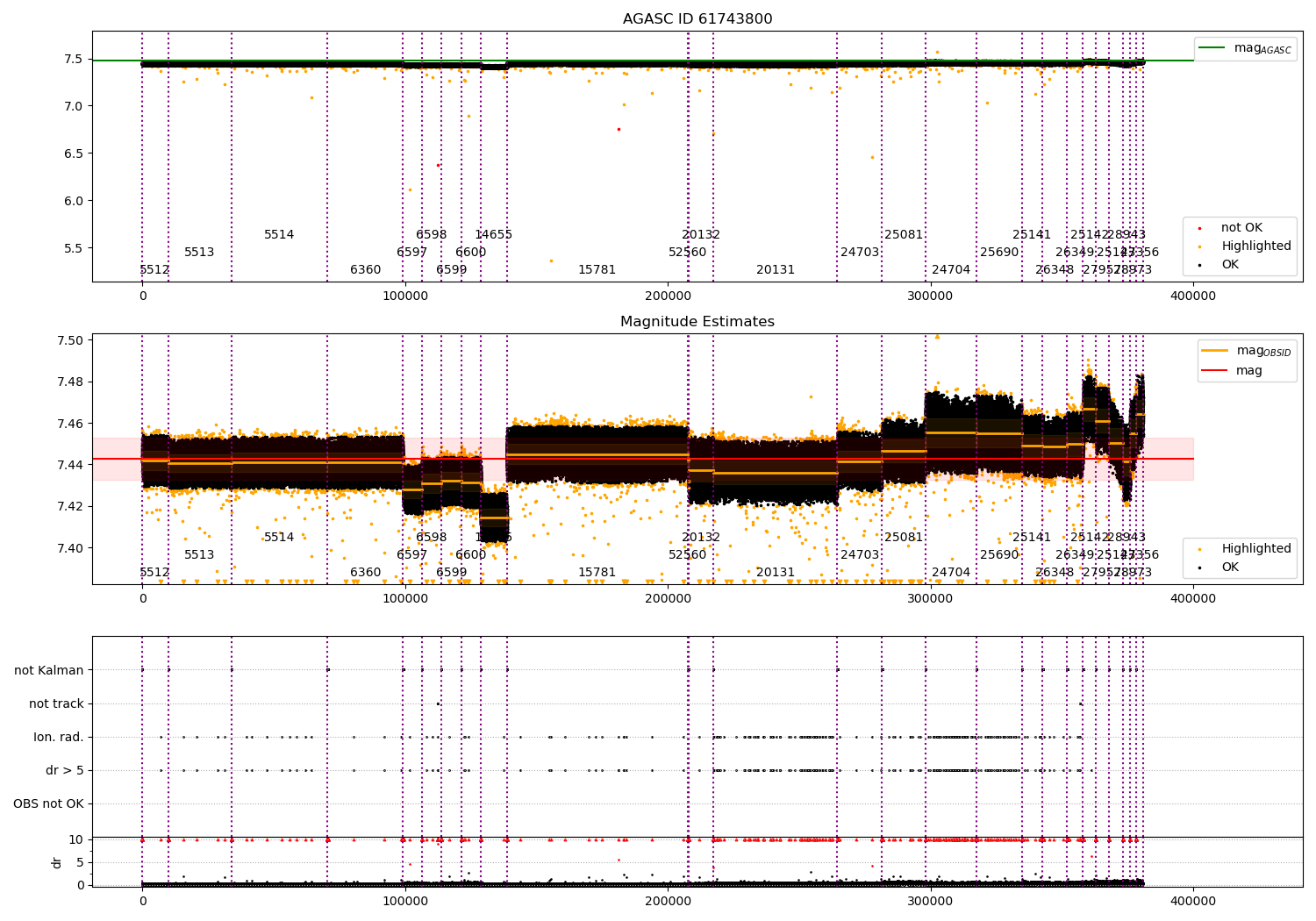The height and width of the screenshot is (921, 1316).
Task: Click the 'dr > 5' row label
Action: 65,770
